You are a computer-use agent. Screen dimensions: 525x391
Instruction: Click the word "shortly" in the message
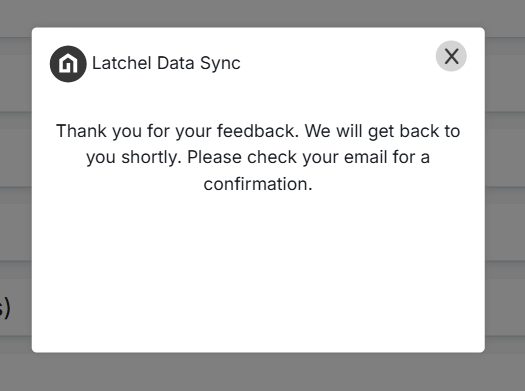point(151,157)
